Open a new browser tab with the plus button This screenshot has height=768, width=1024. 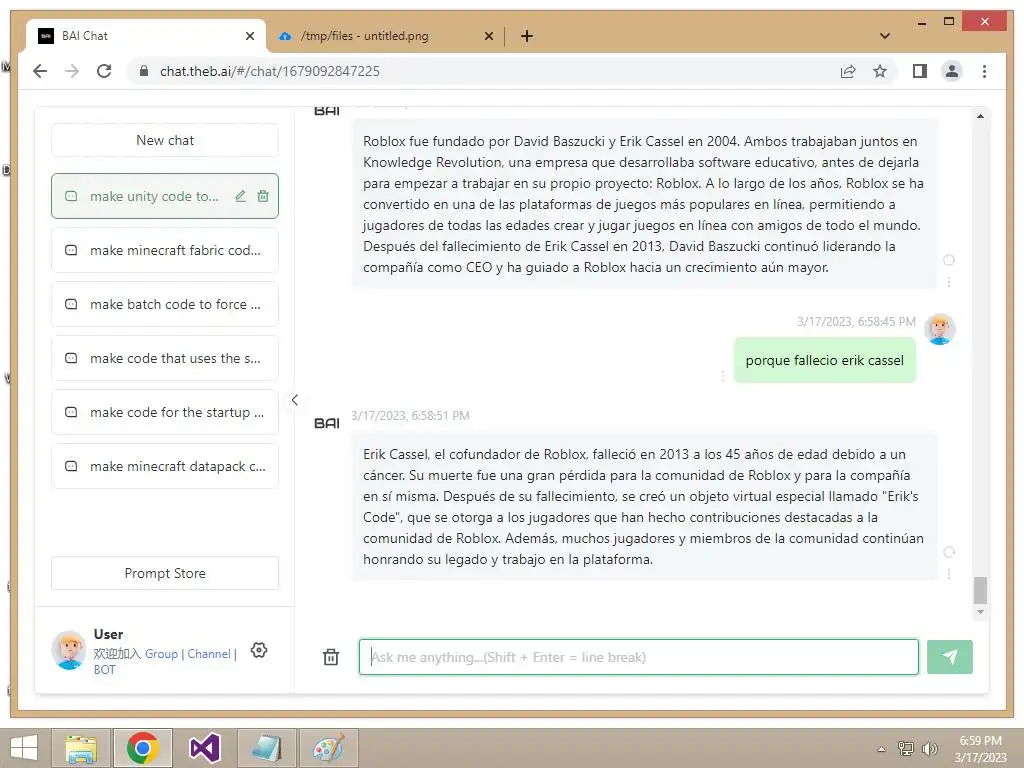tap(527, 36)
